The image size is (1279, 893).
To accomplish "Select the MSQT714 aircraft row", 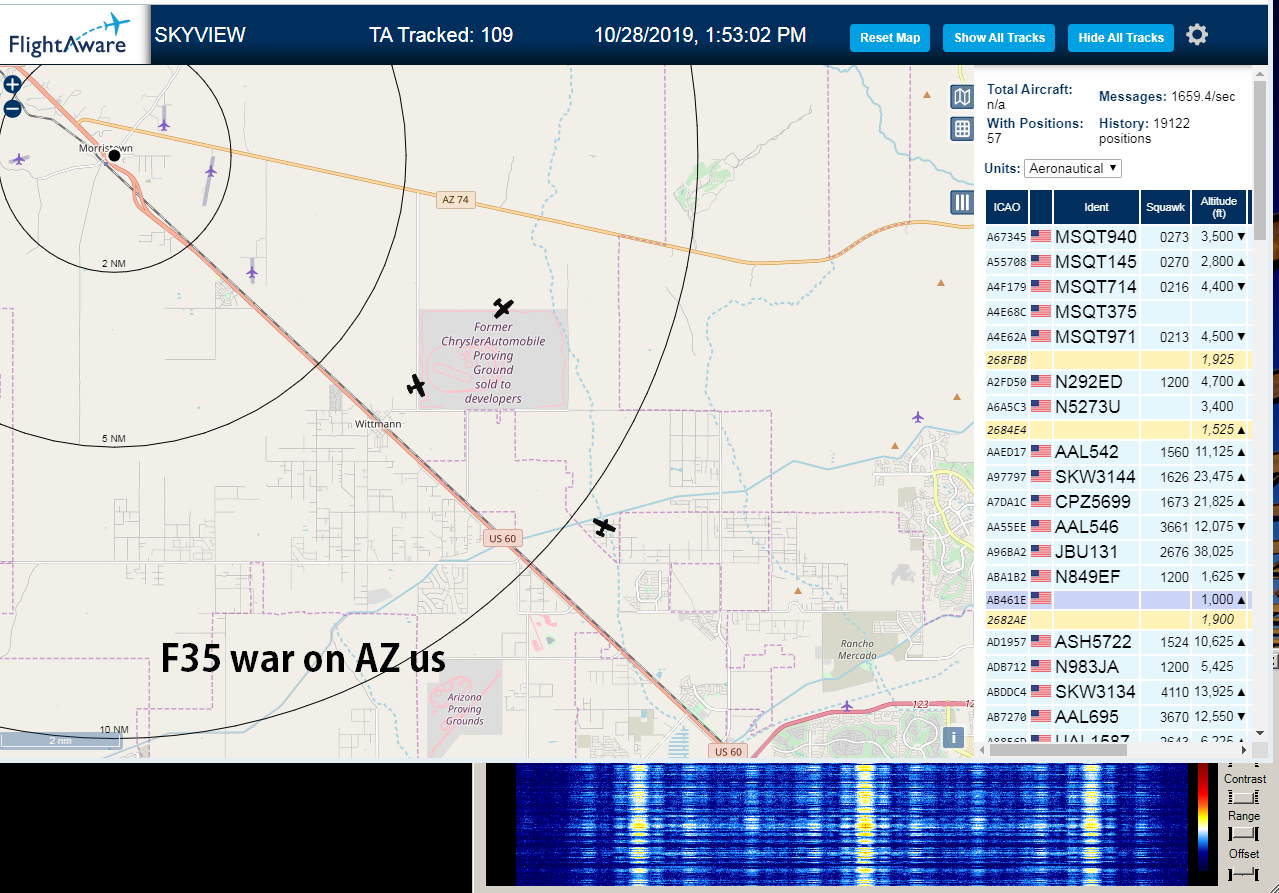I will click(1117, 287).
